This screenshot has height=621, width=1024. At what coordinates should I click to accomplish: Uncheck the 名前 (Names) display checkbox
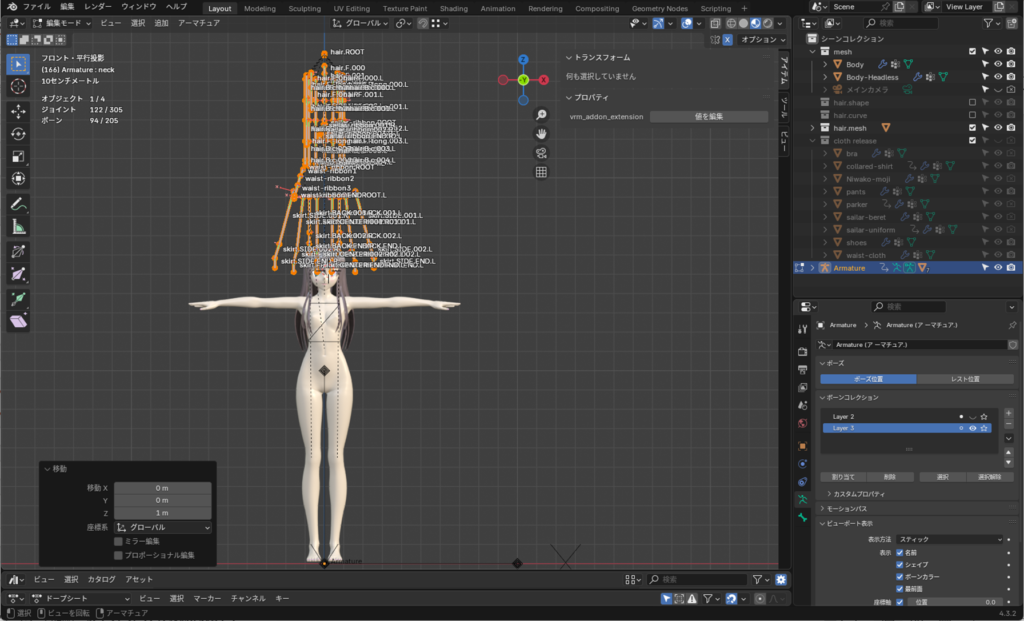point(900,552)
